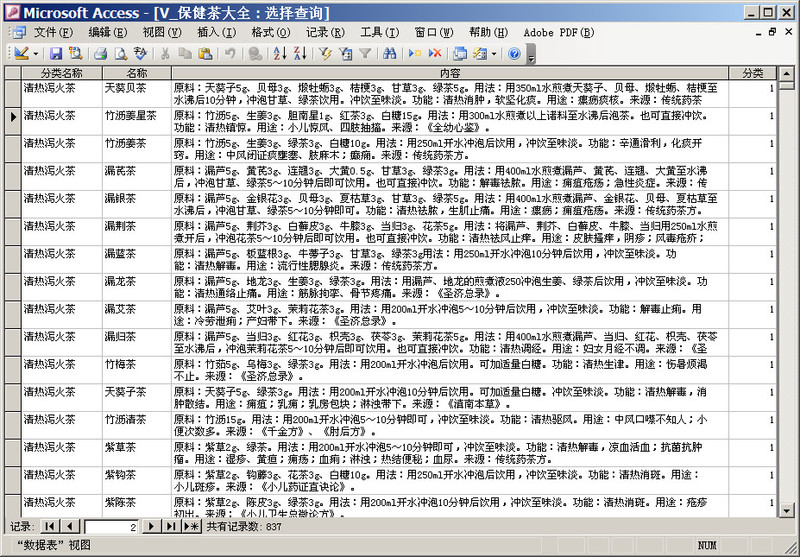The image size is (800, 557).
Task: Click the Insert Hyperlink globe icon
Action: (255, 53)
